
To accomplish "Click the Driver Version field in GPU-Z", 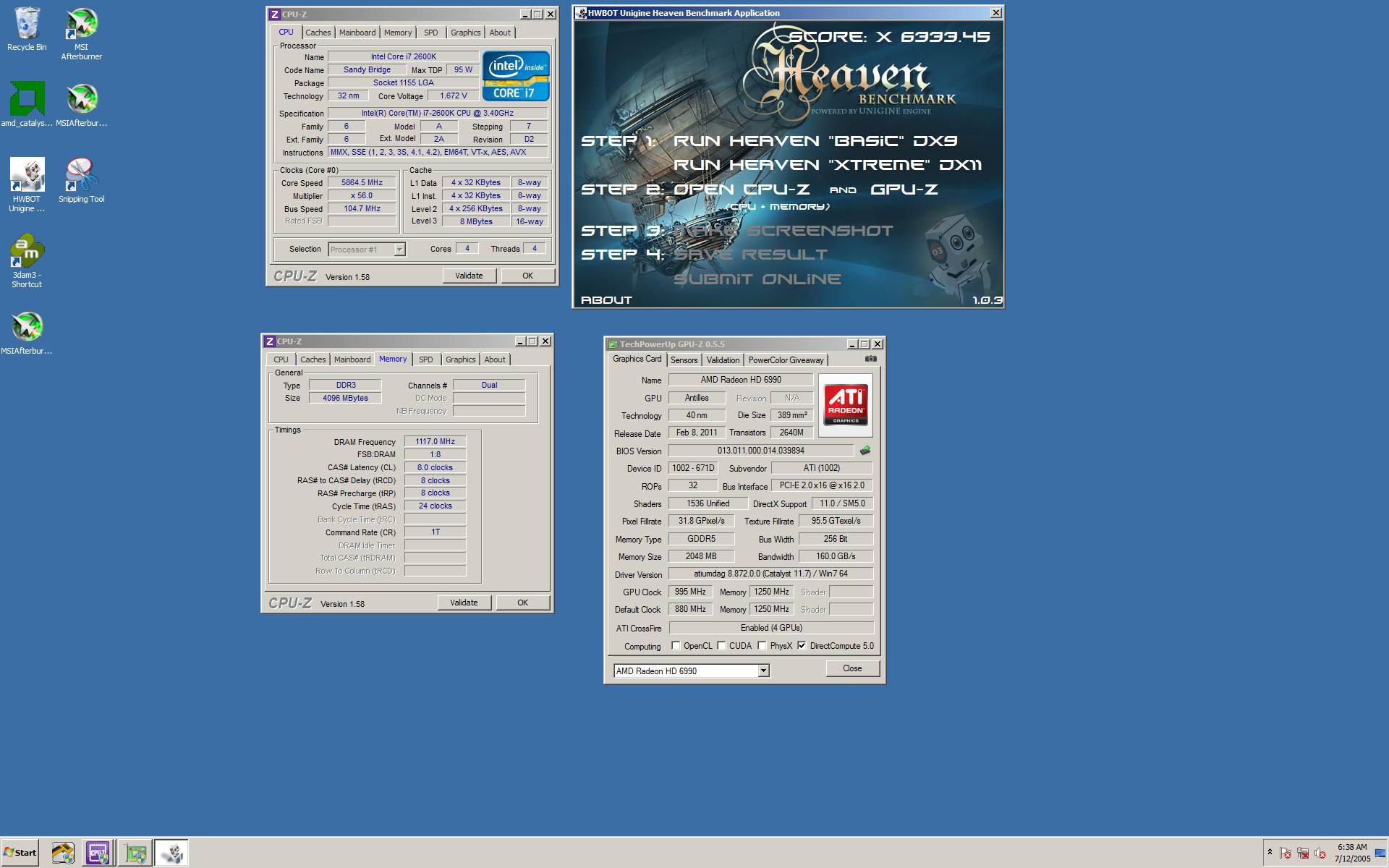I will (x=770, y=574).
